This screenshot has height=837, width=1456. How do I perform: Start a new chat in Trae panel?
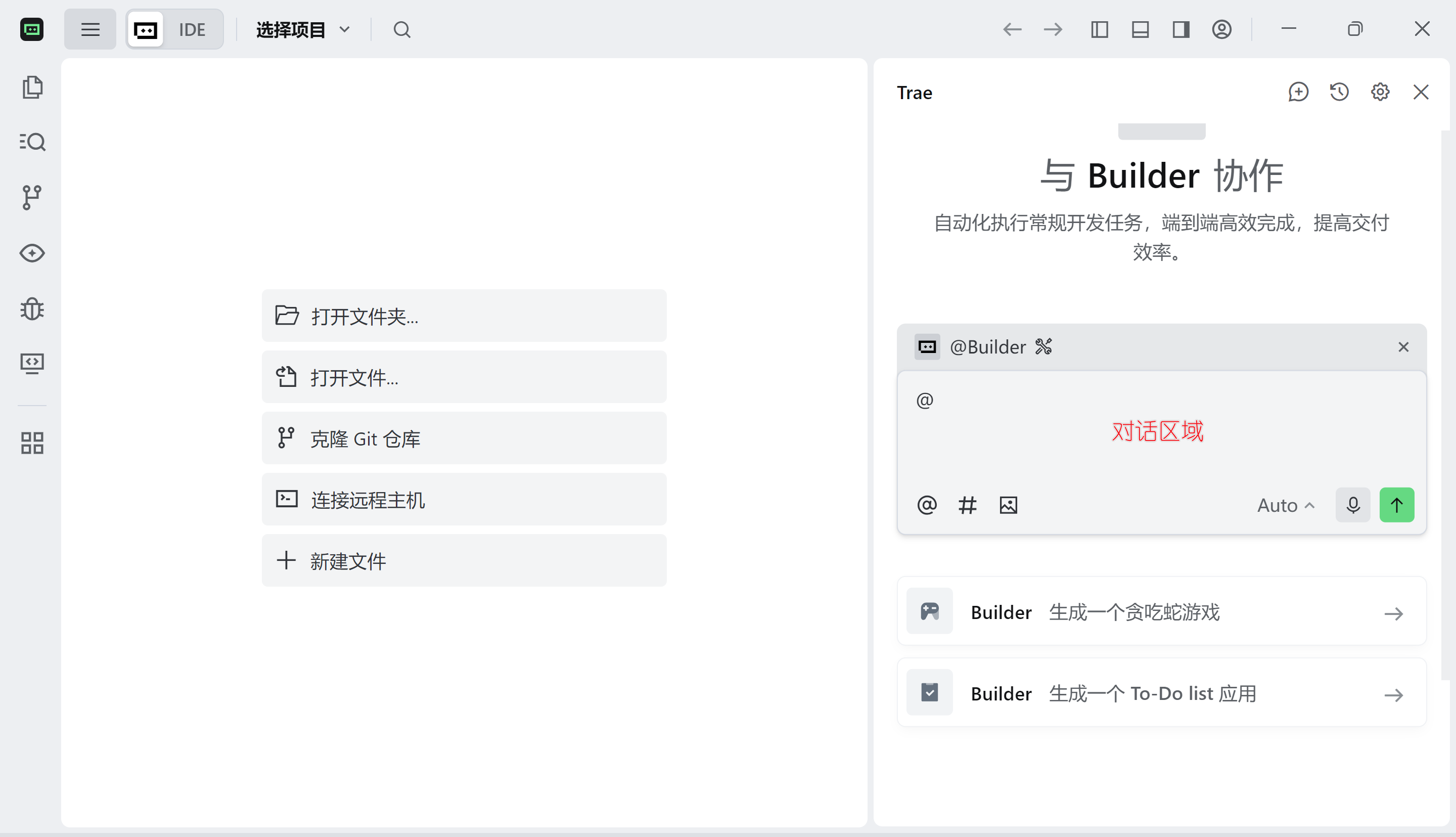(1299, 92)
